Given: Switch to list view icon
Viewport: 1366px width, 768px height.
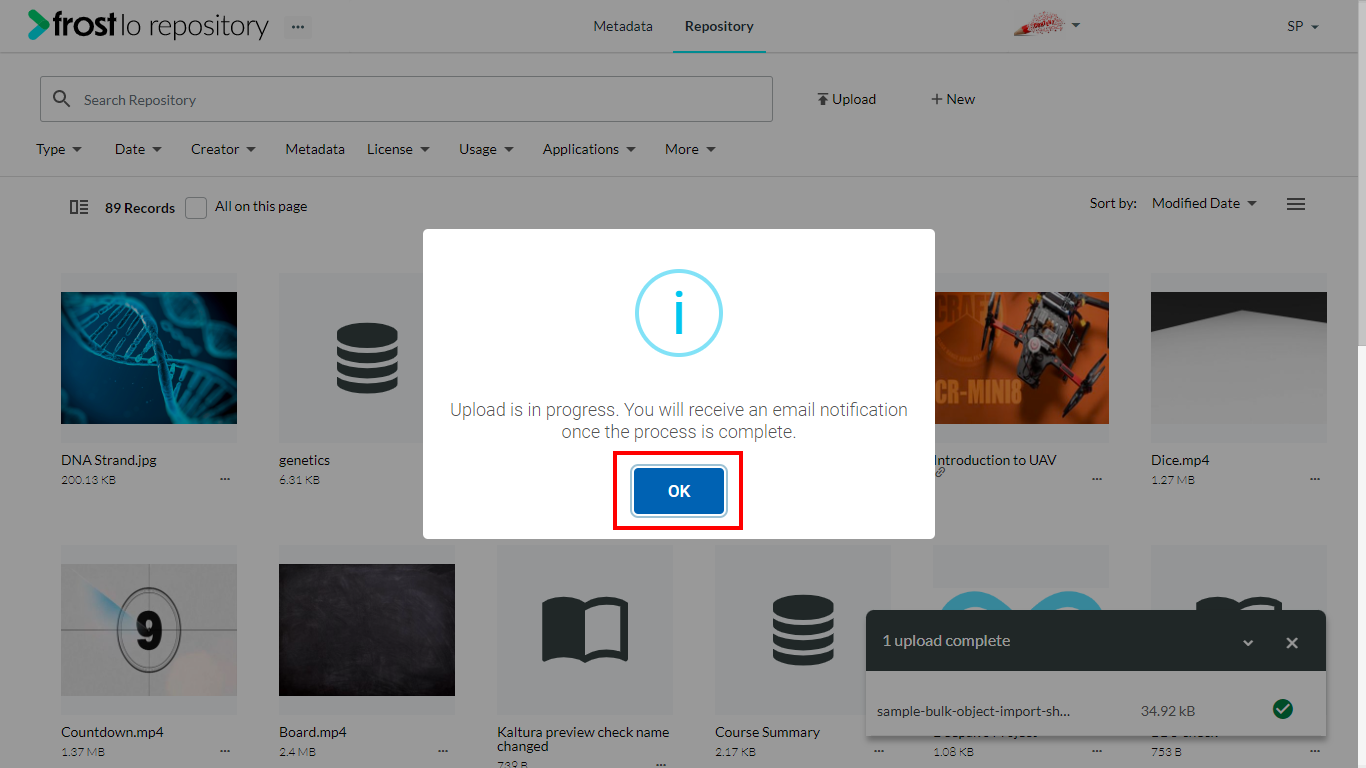Looking at the screenshot, I should point(1296,204).
